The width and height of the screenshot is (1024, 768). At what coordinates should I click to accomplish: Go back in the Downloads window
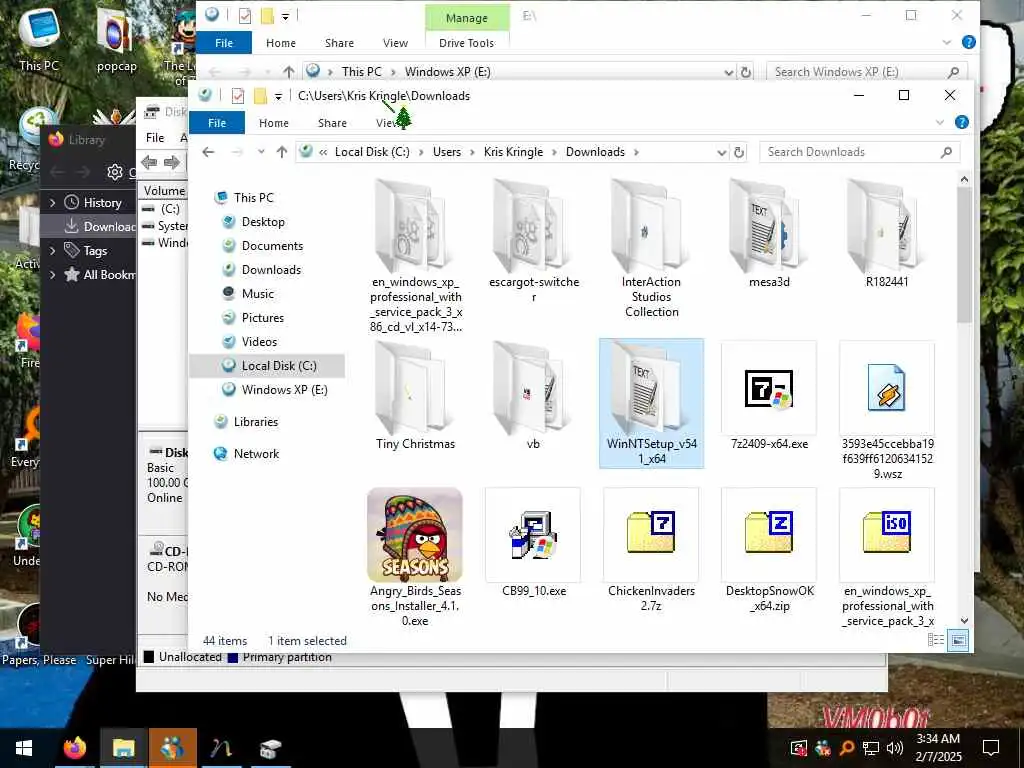(208, 152)
